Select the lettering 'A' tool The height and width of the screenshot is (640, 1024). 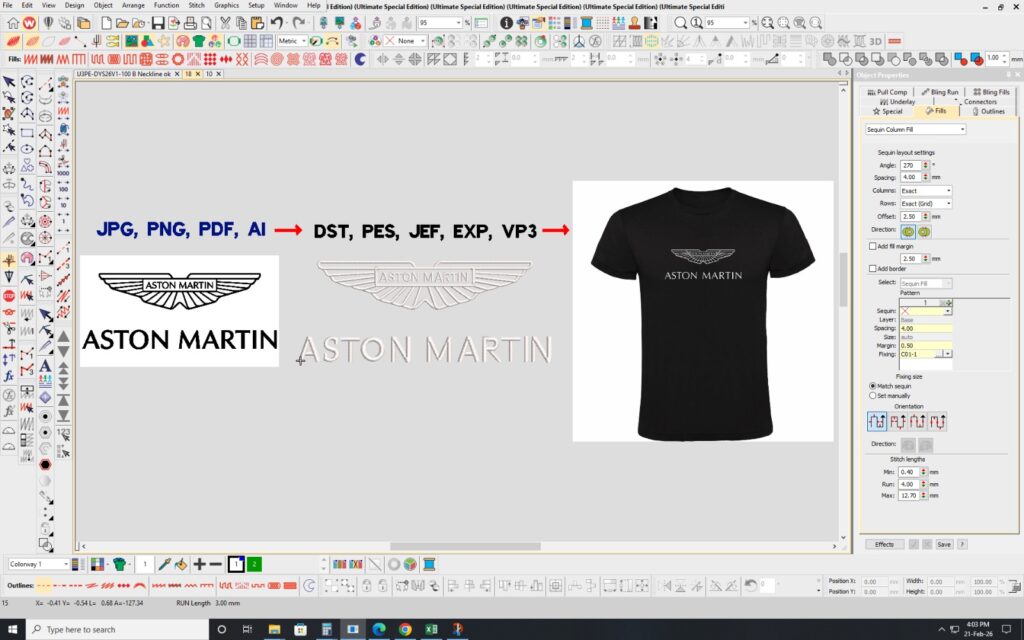pyautogui.click(x=45, y=365)
